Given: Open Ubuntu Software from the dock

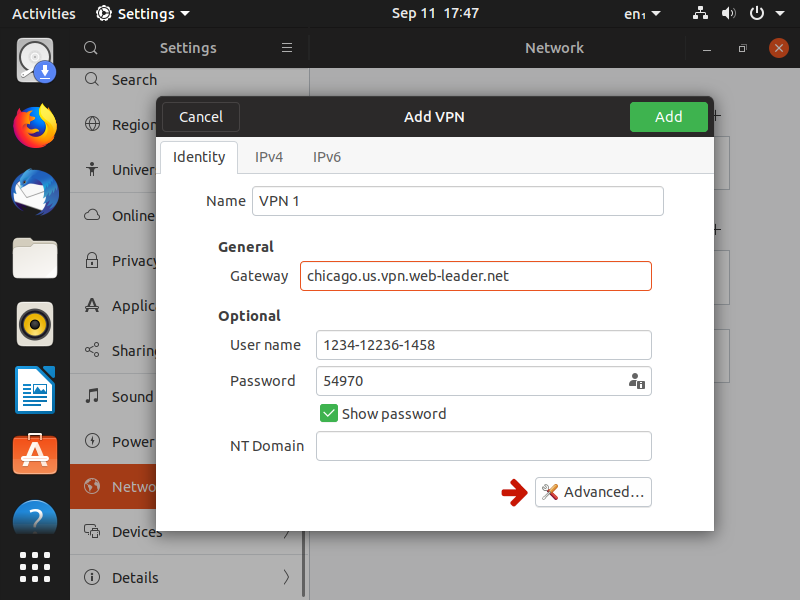Looking at the screenshot, I should pyautogui.click(x=35, y=455).
